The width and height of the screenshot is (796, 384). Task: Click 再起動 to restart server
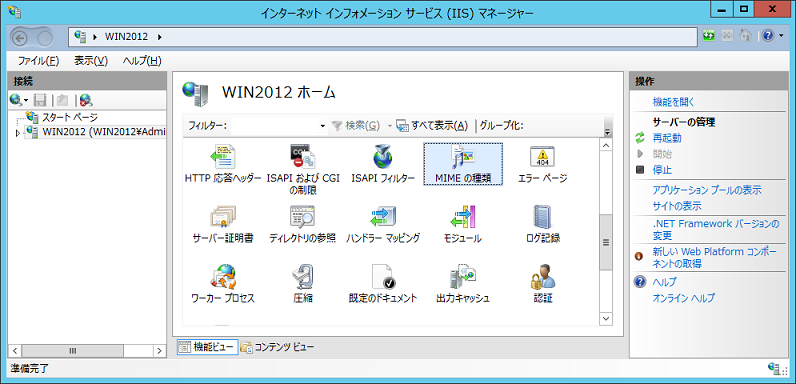coord(667,138)
